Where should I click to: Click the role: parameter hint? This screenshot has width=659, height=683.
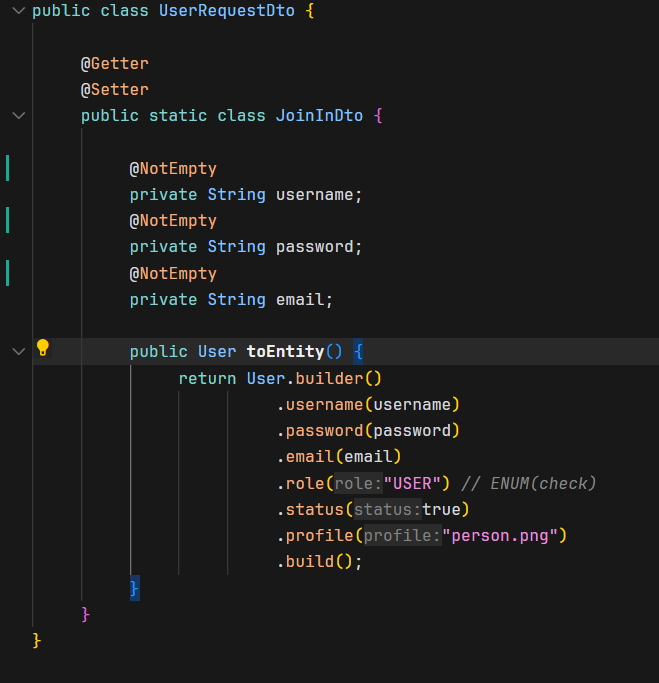pos(358,484)
